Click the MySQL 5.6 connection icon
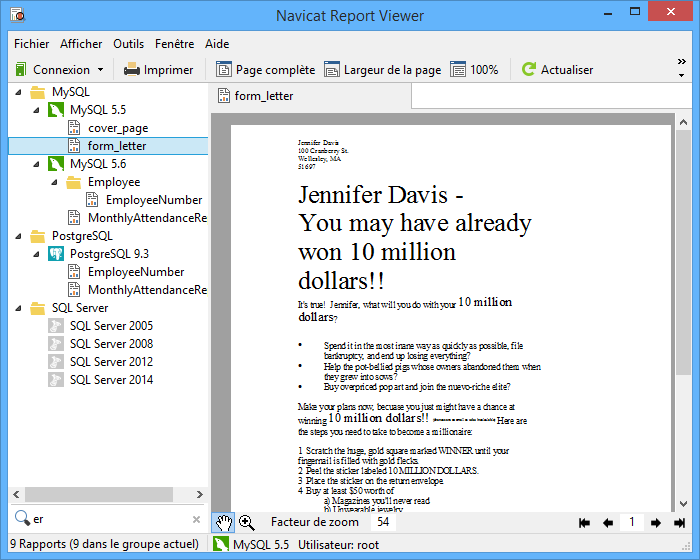The image size is (700, 560). point(56,164)
